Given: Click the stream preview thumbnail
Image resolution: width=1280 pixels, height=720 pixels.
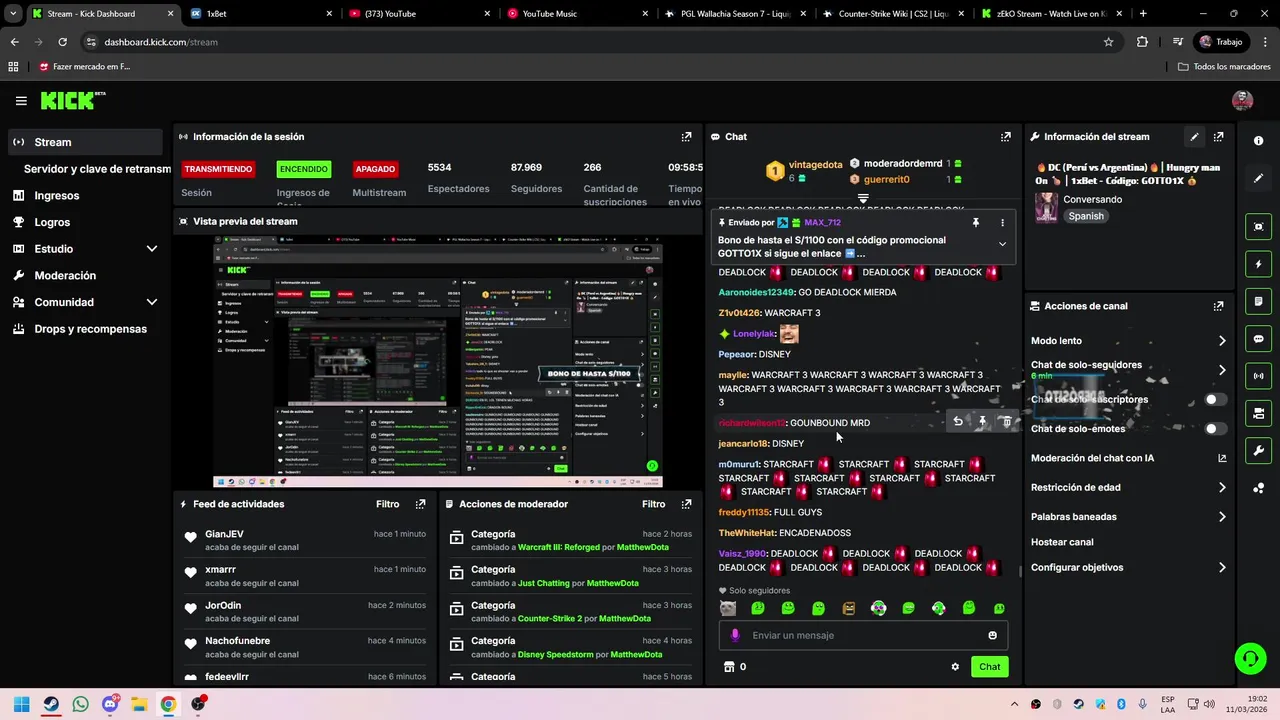Looking at the screenshot, I should tap(438, 362).
